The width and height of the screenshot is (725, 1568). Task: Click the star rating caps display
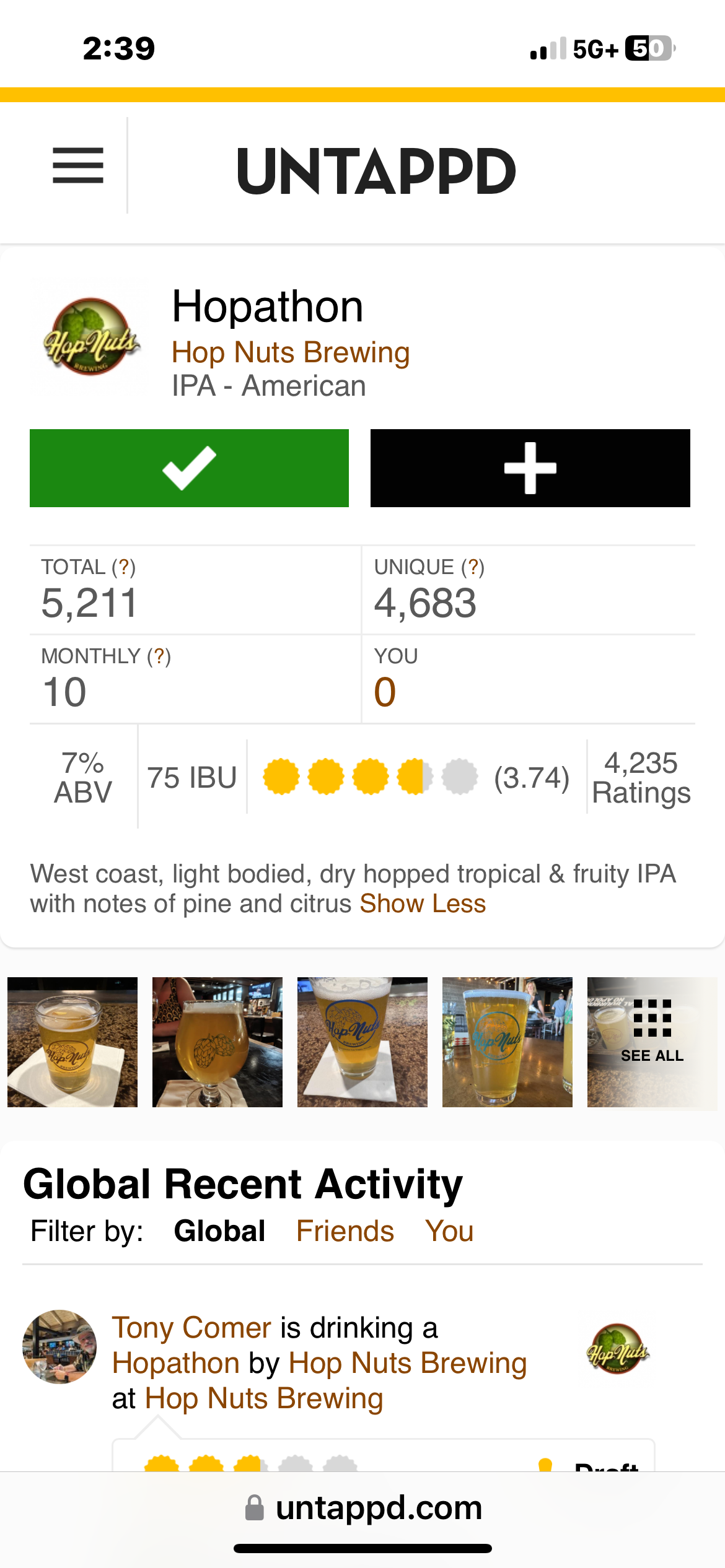370,777
